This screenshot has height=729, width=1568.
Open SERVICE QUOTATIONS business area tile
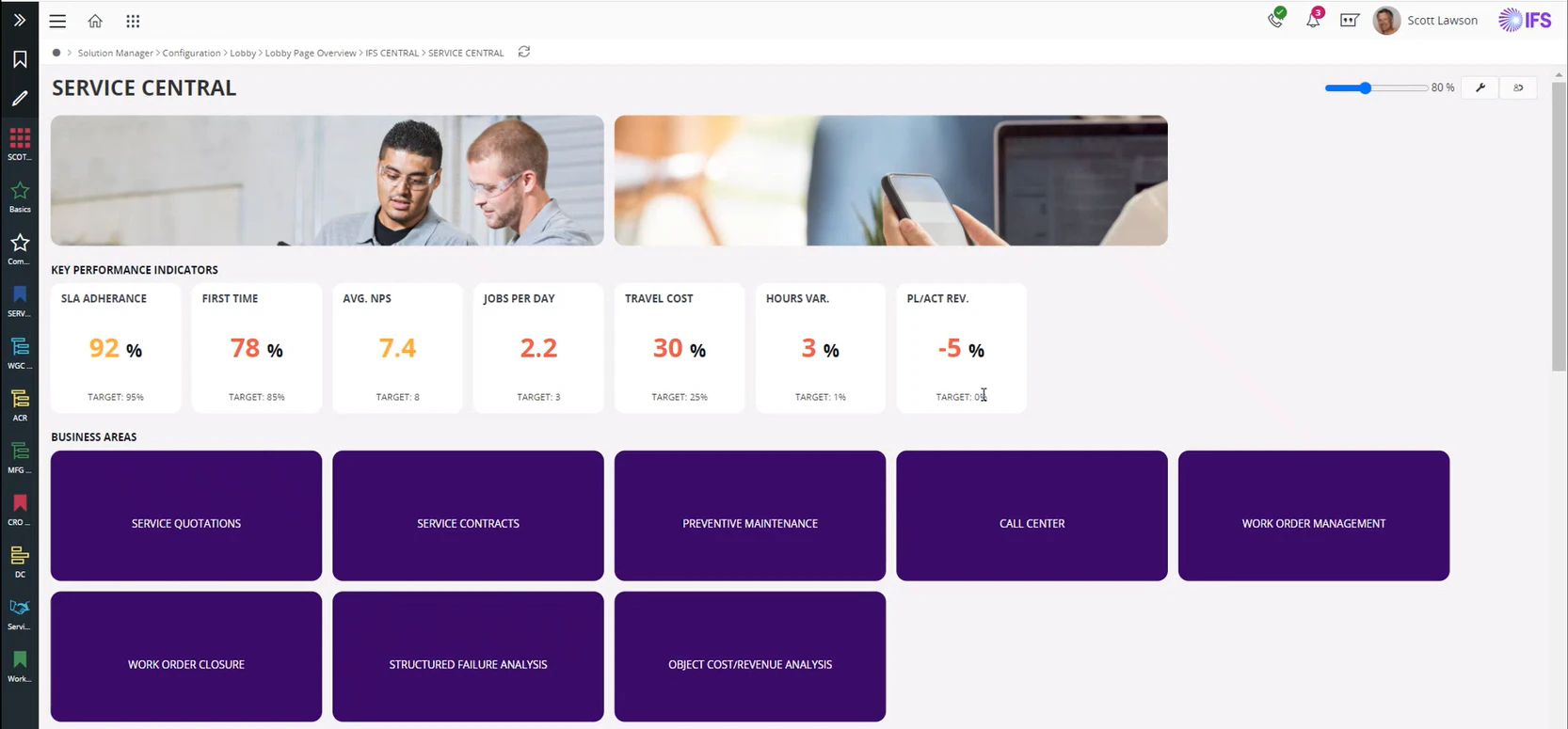pyautogui.click(x=186, y=515)
